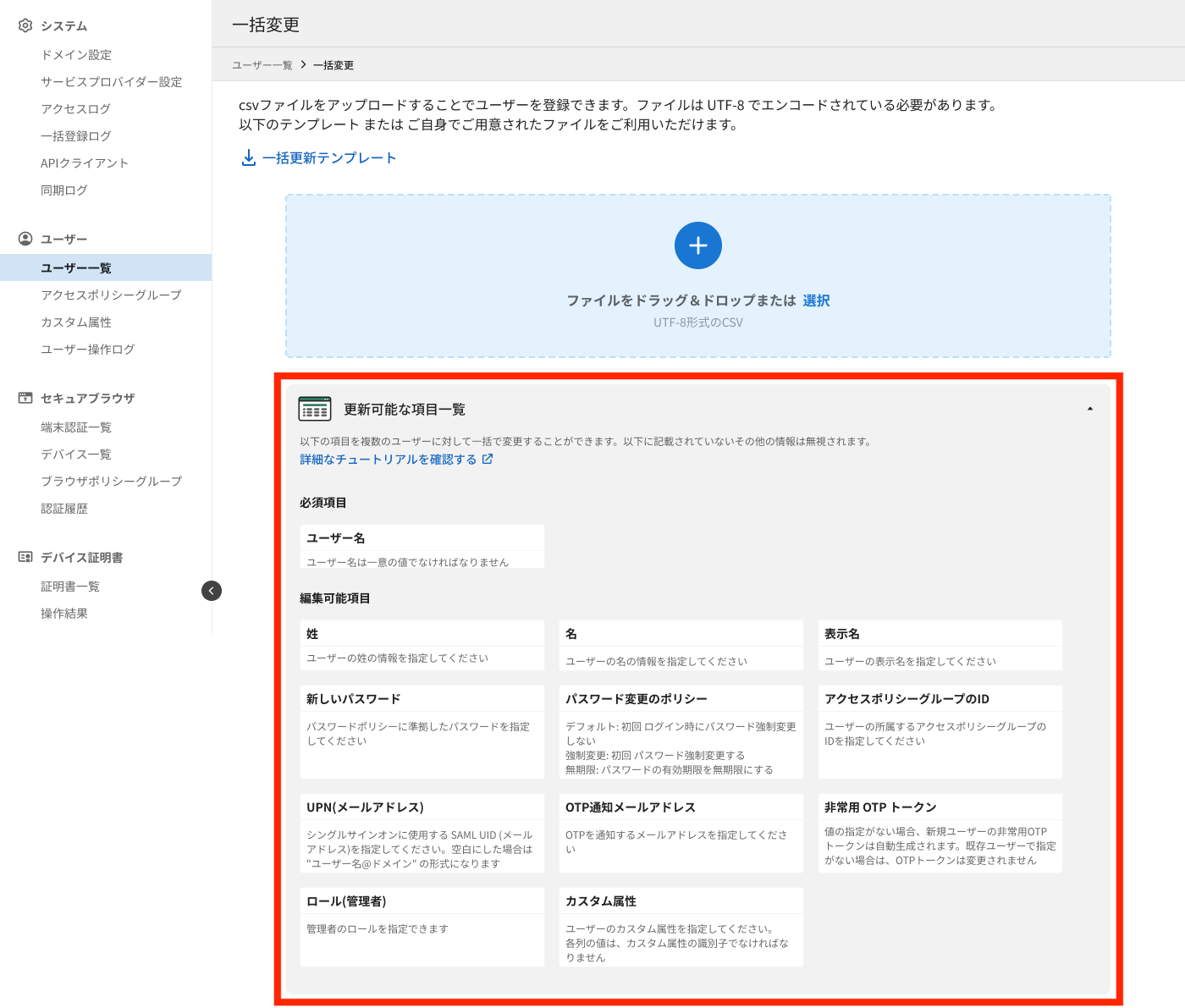Click the 姓 field card
1185x1008 pixels.
[x=422, y=646]
